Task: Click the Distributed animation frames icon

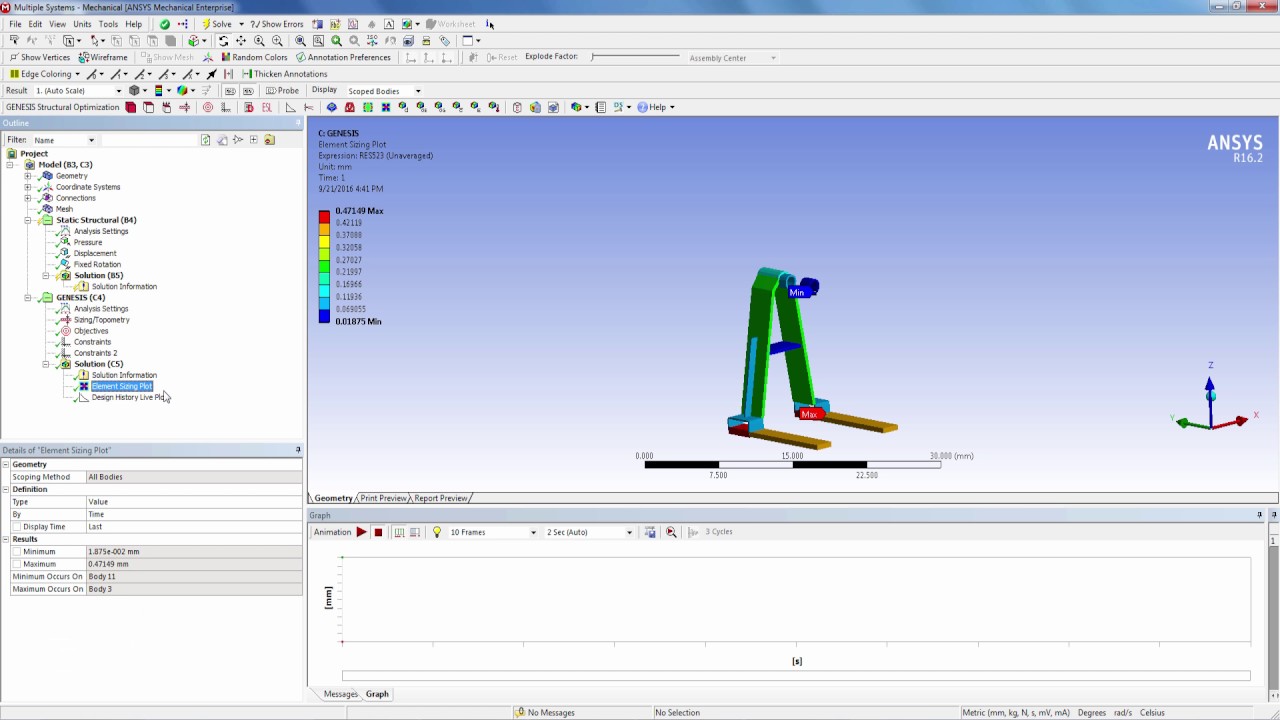Action: point(399,532)
